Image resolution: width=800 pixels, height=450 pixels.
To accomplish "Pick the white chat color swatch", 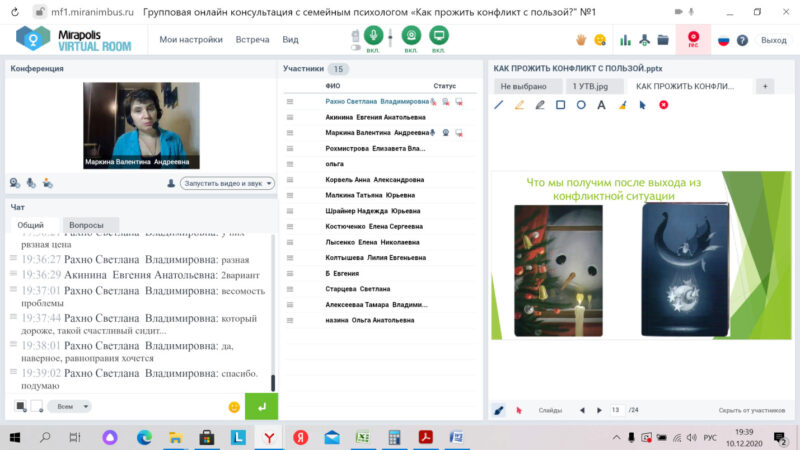I will pyautogui.click(x=37, y=407).
